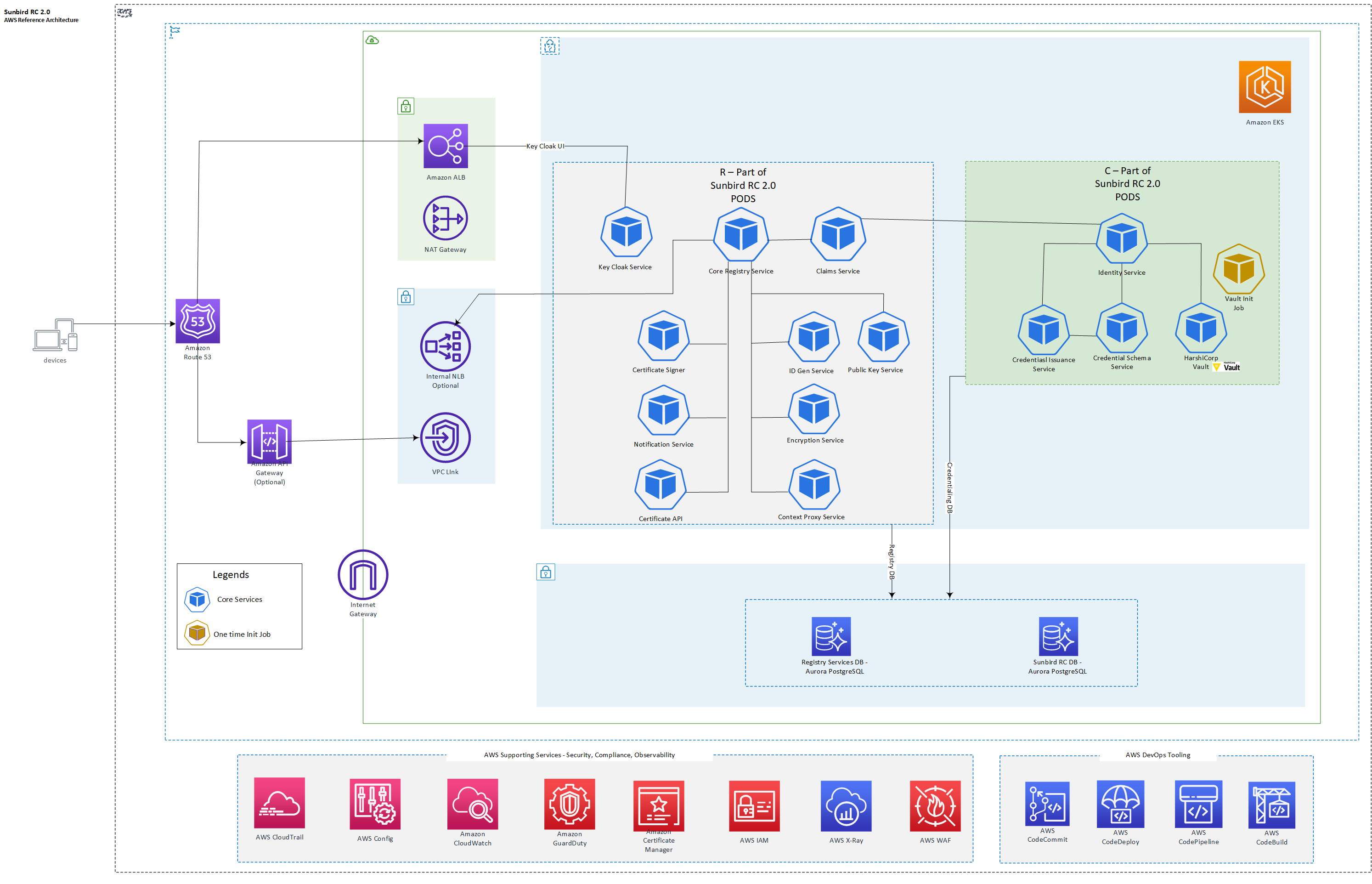1372x884 pixels.
Task: Select the "AWS Supporting Services" group heading
Action: [579, 754]
